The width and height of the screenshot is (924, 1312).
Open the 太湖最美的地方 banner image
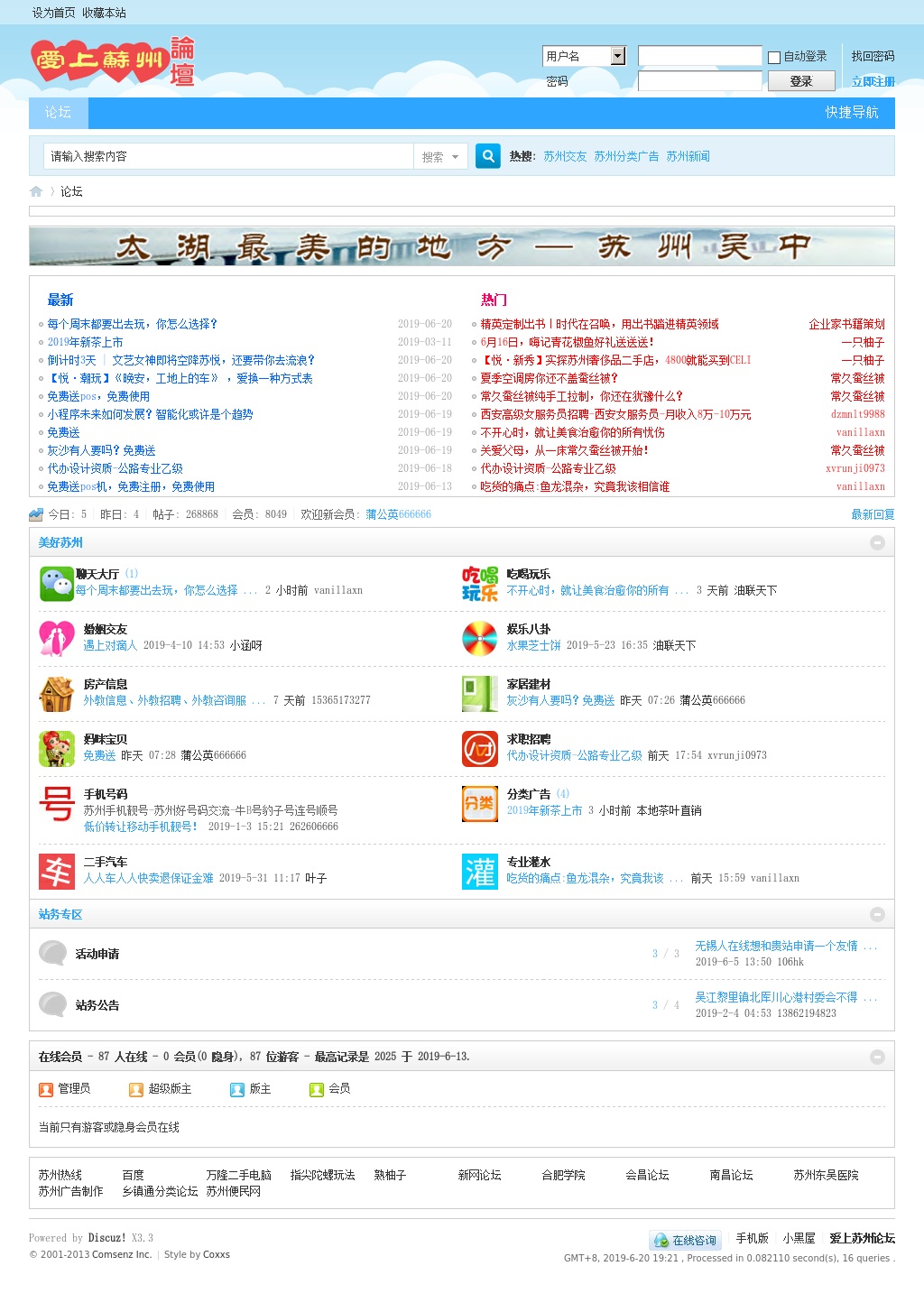pos(462,246)
